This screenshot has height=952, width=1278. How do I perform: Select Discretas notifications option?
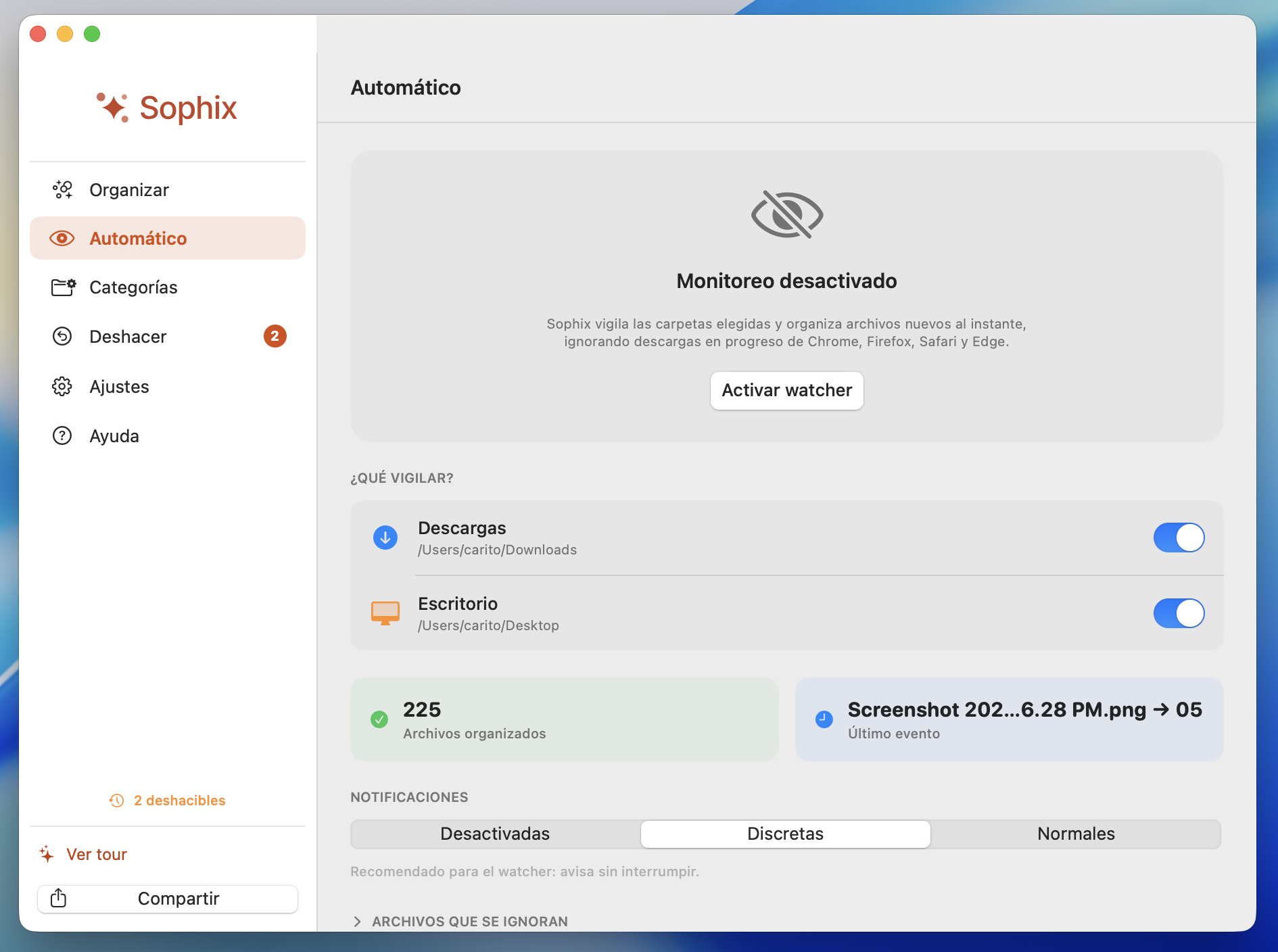click(x=786, y=834)
